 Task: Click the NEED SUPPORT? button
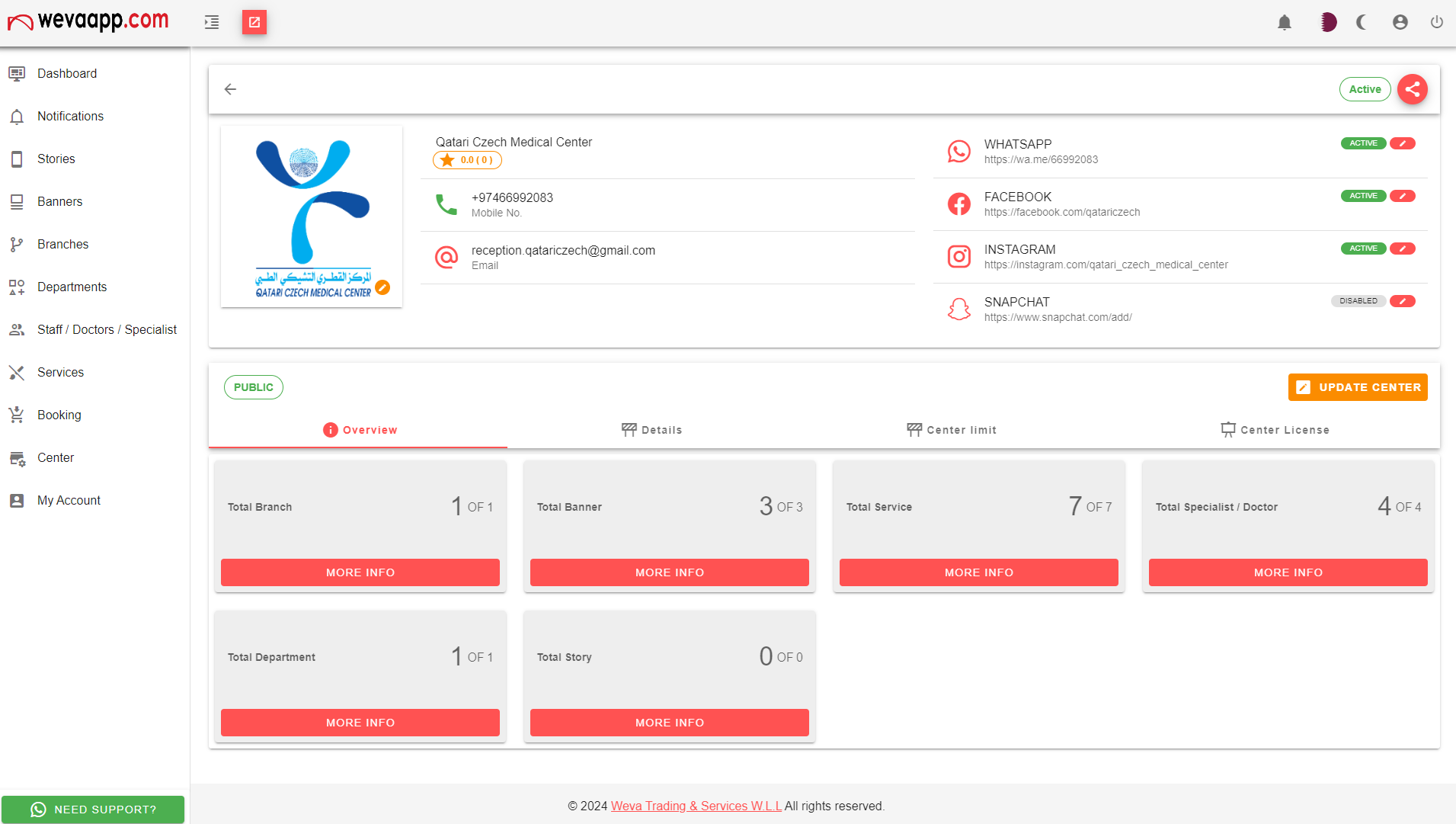(x=93, y=810)
